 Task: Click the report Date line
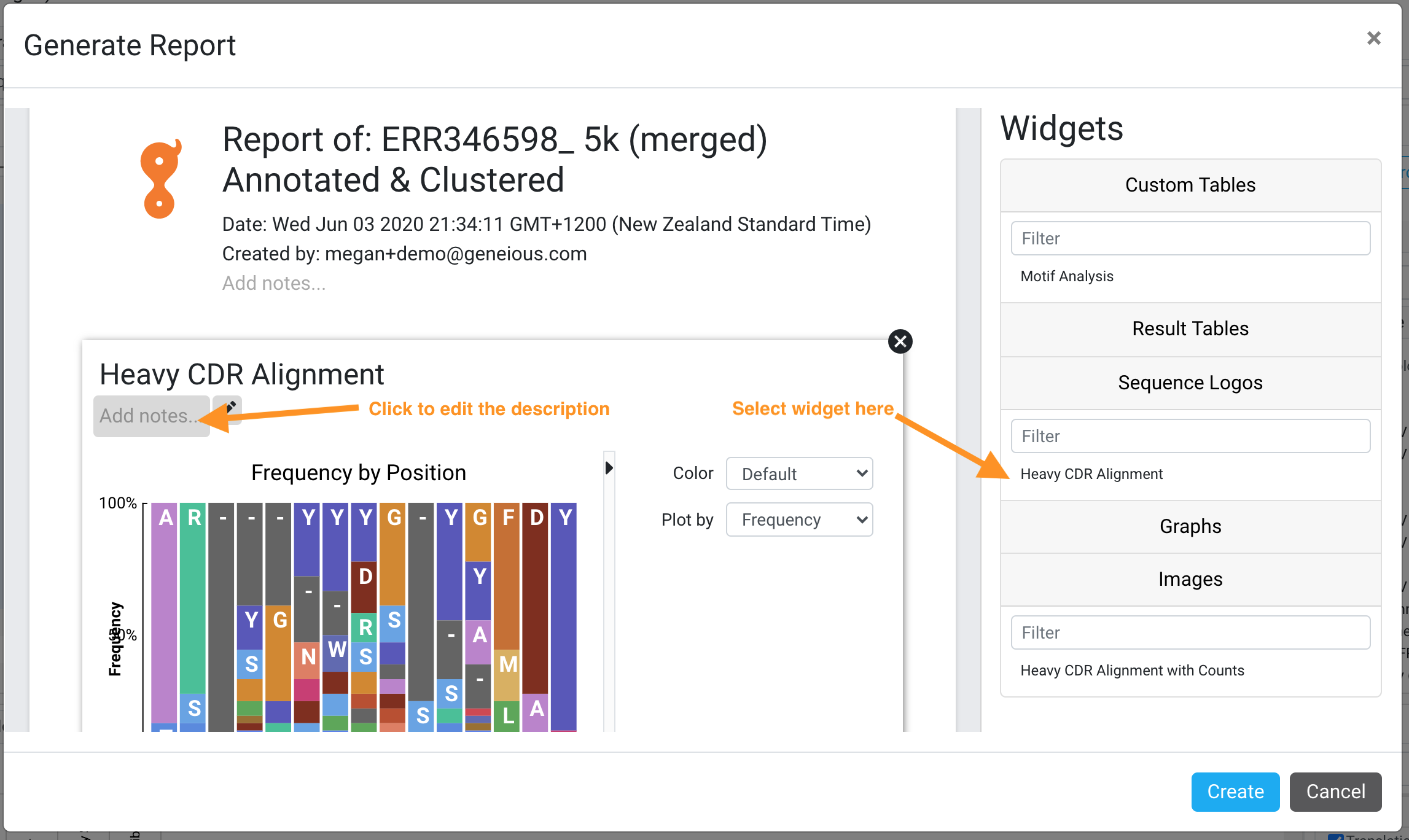(x=547, y=224)
